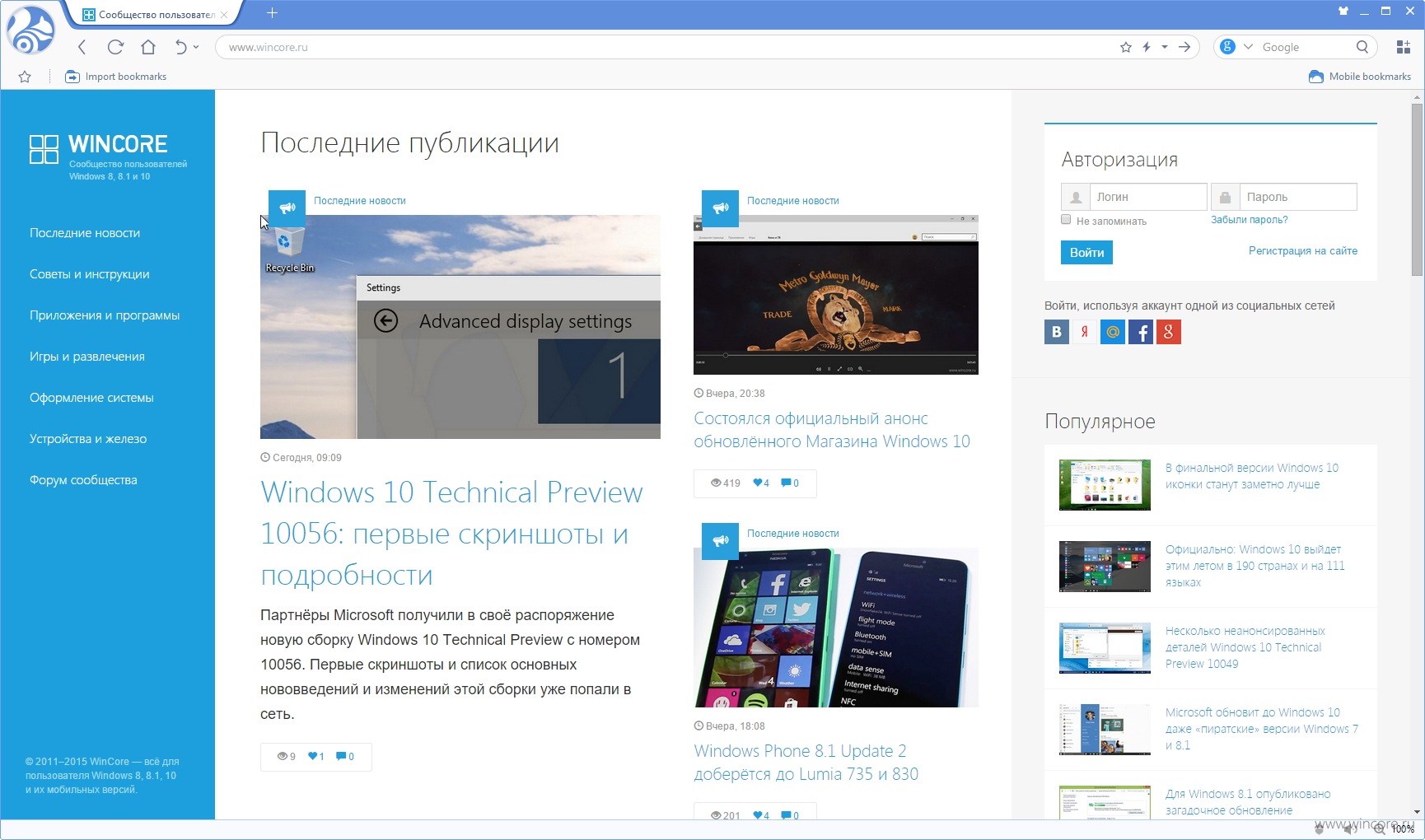The height and width of the screenshot is (840, 1425).
Task: Sign in with Facebook icon
Action: pos(1141,332)
